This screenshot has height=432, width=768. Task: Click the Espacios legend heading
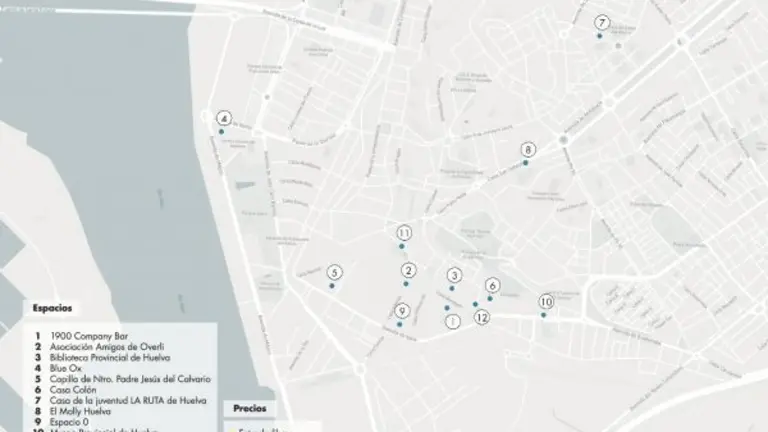pyautogui.click(x=52, y=309)
